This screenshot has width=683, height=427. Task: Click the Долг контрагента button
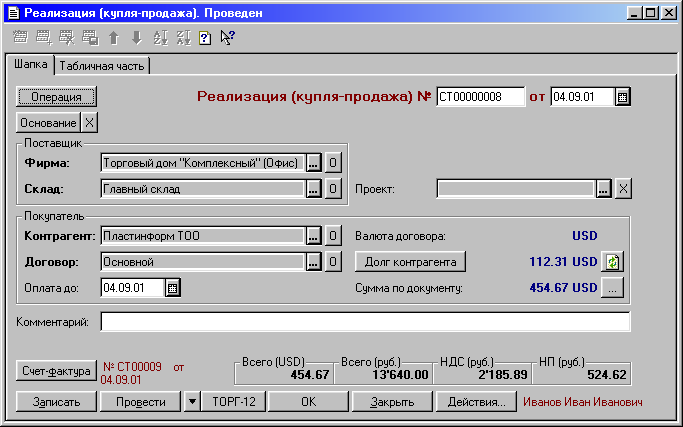click(x=410, y=262)
